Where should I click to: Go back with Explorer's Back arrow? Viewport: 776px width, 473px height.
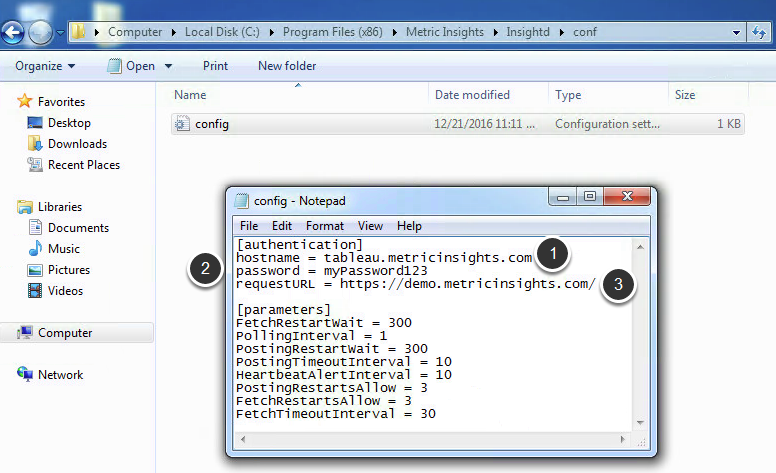click(x=12, y=32)
